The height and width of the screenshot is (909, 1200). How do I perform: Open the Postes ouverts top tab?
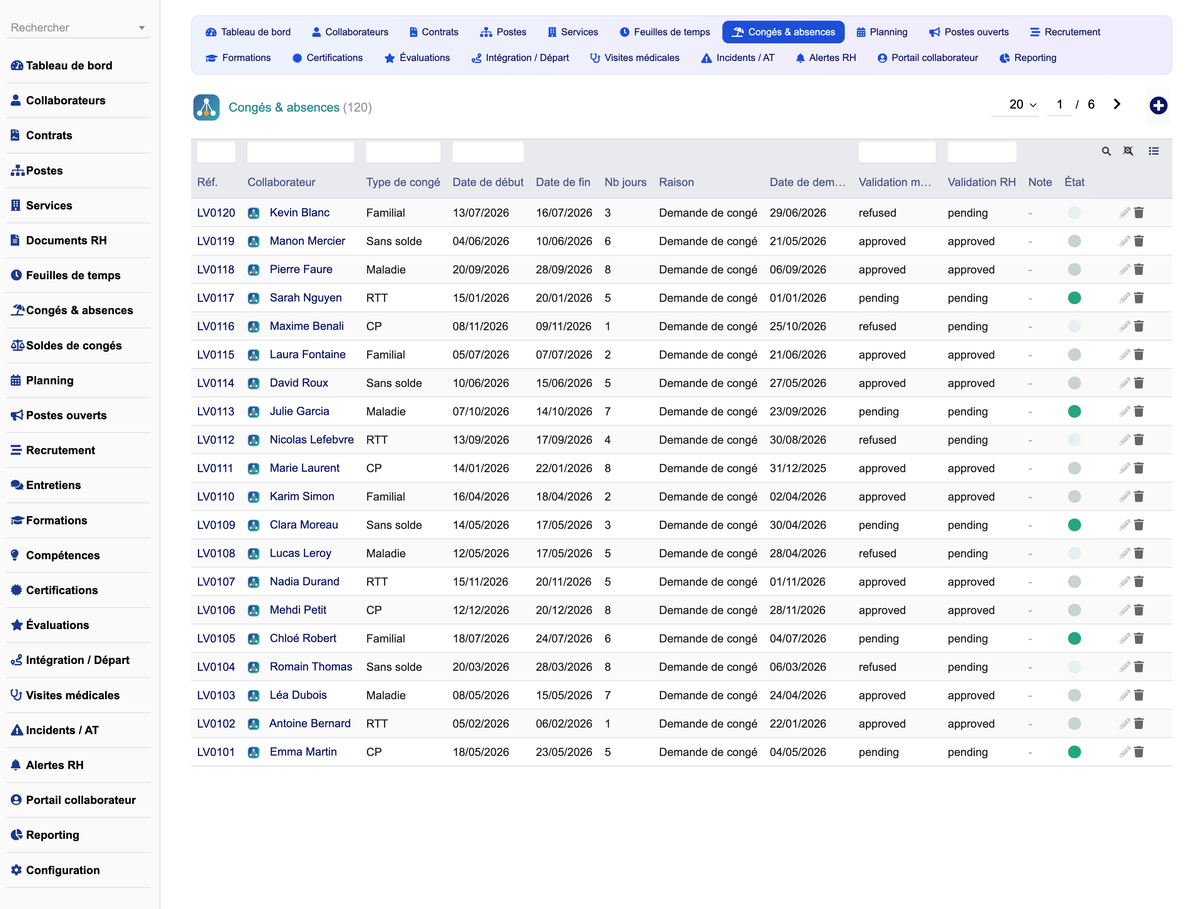(x=968, y=32)
